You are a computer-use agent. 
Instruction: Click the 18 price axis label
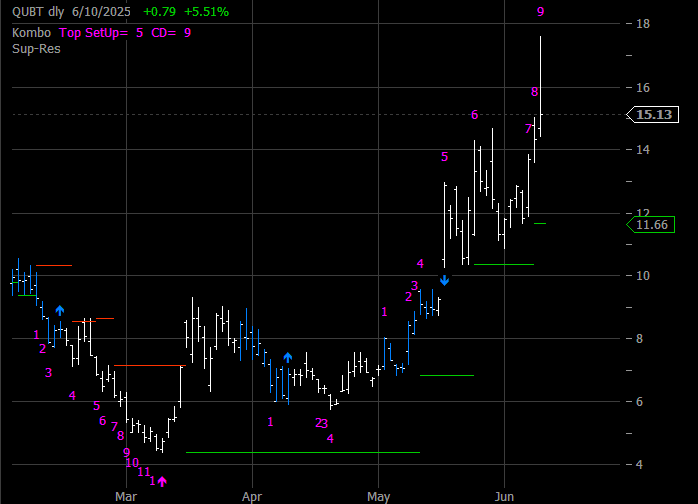643,24
